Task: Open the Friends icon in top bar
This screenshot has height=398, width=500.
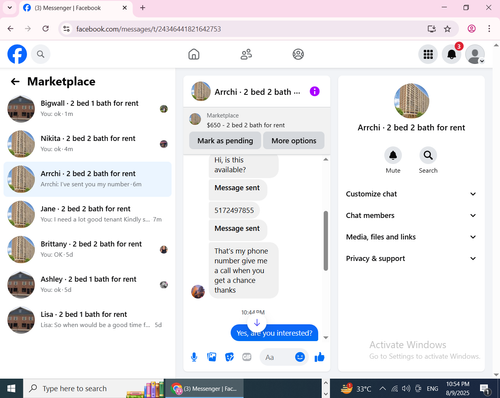Action: (246, 54)
